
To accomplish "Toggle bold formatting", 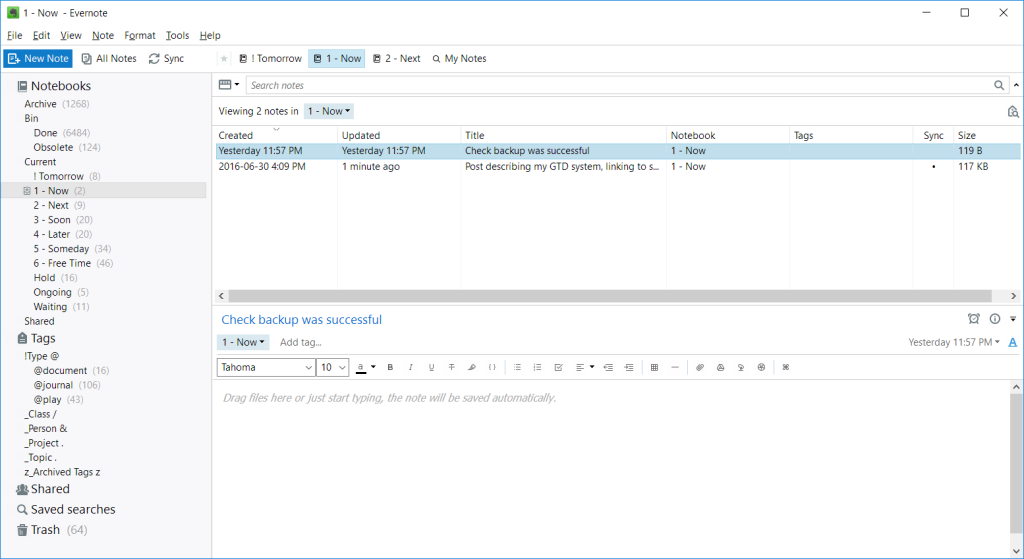I will [390, 367].
